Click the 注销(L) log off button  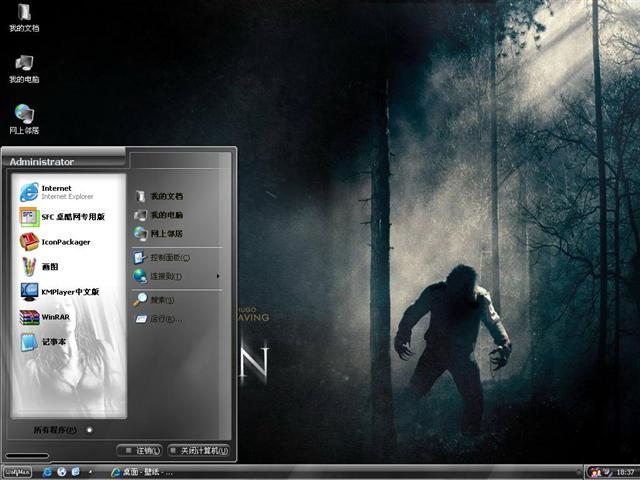tap(140, 451)
